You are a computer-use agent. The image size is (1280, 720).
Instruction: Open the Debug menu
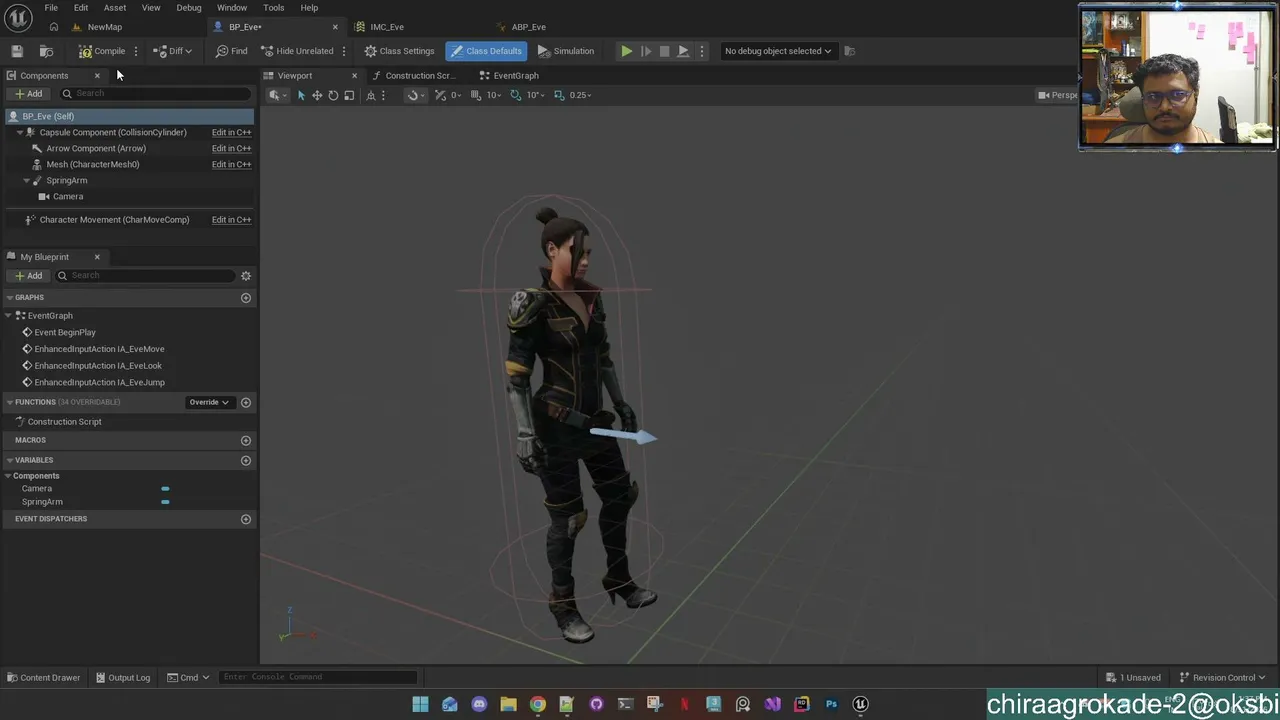tap(189, 8)
